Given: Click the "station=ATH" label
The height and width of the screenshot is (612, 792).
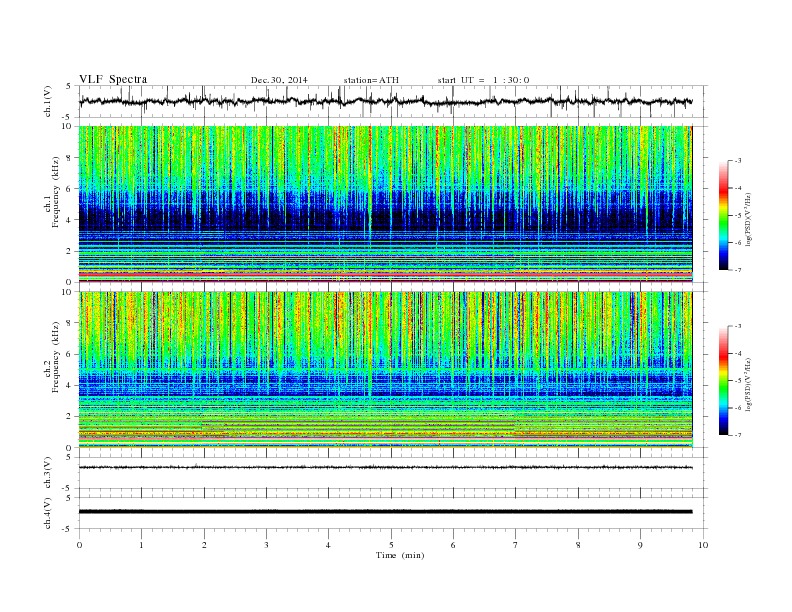Looking at the screenshot, I should (371, 80).
